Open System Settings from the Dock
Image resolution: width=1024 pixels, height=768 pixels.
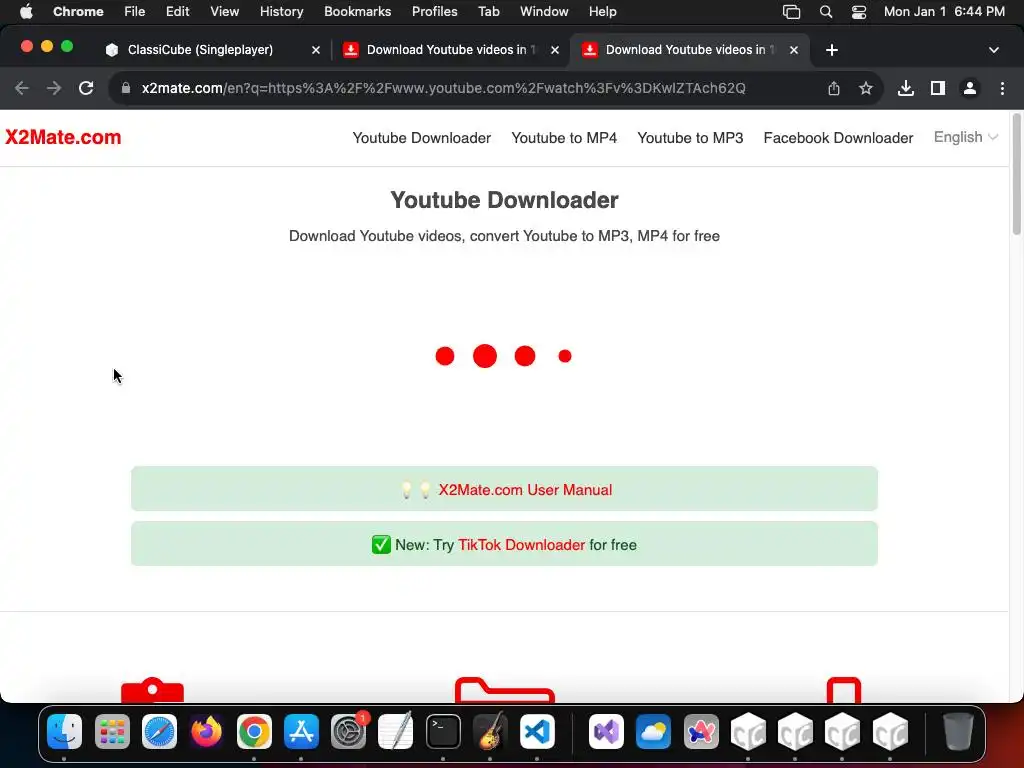pyautogui.click(x=348, y=731)
